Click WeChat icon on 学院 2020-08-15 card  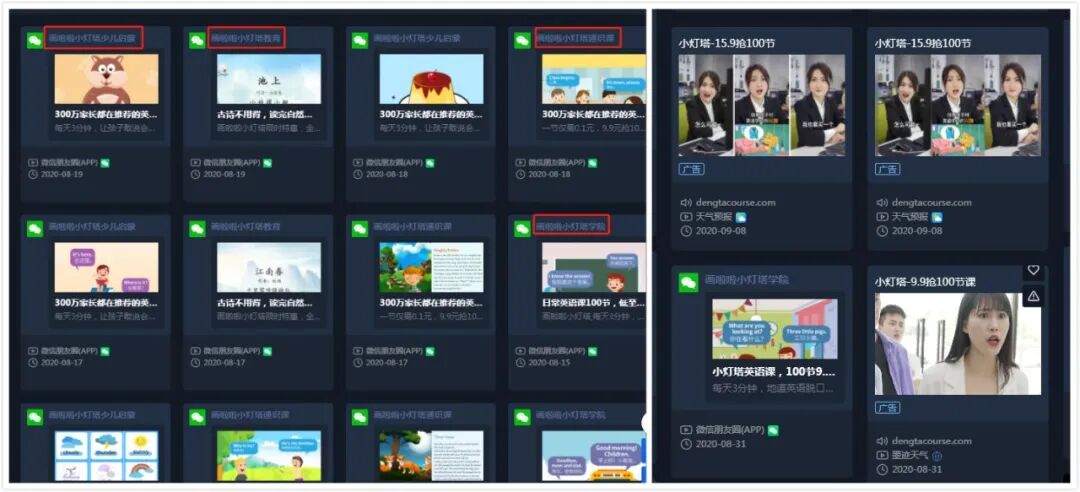click(x=522, y=229)
